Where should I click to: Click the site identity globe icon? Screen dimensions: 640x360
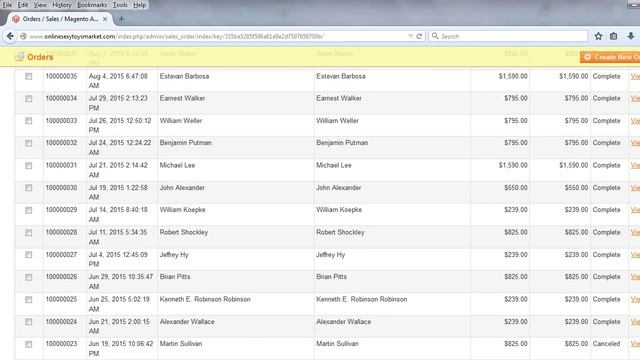coord(24,36)
